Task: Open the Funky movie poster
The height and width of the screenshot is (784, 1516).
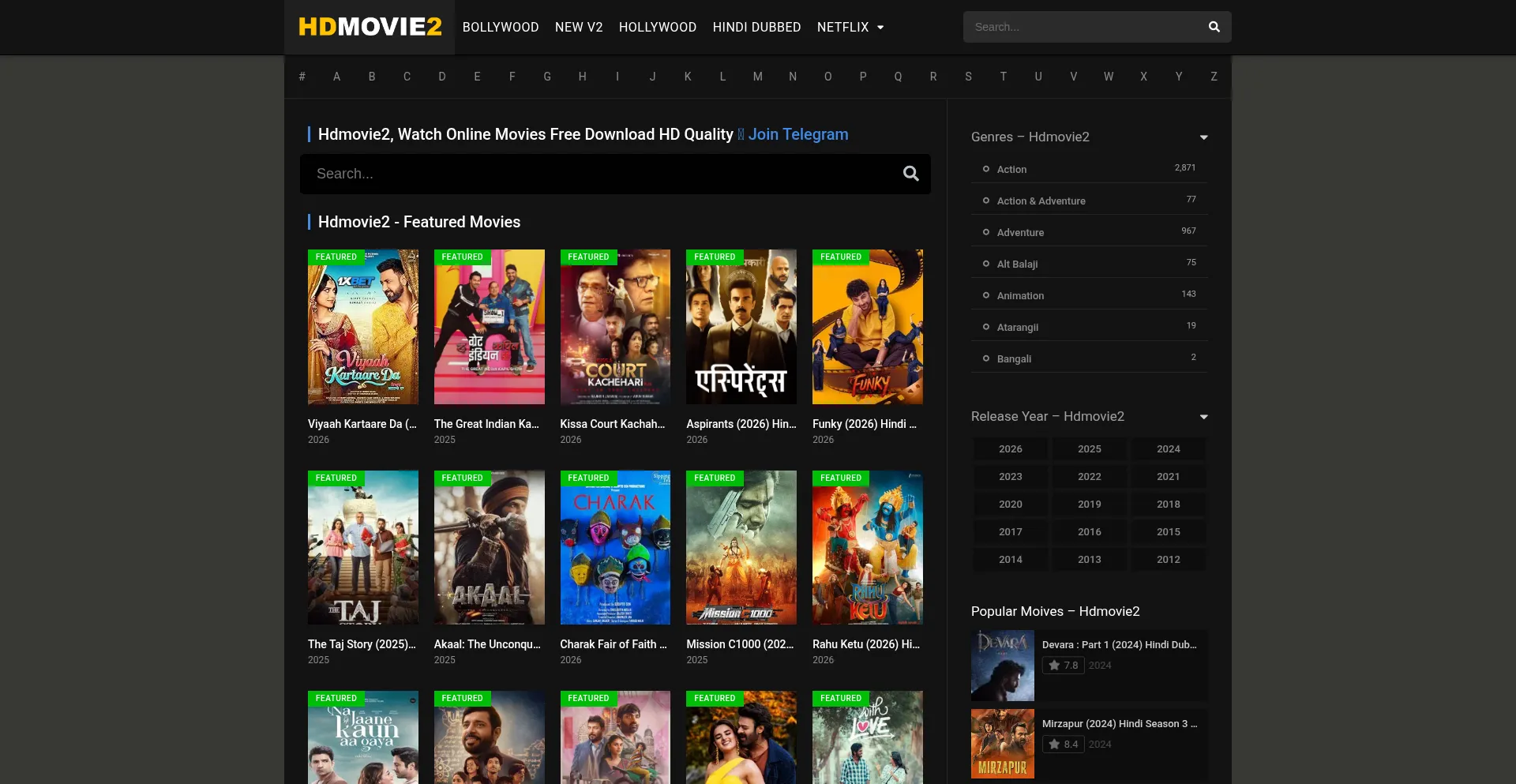Action: [x=868, y=327]
